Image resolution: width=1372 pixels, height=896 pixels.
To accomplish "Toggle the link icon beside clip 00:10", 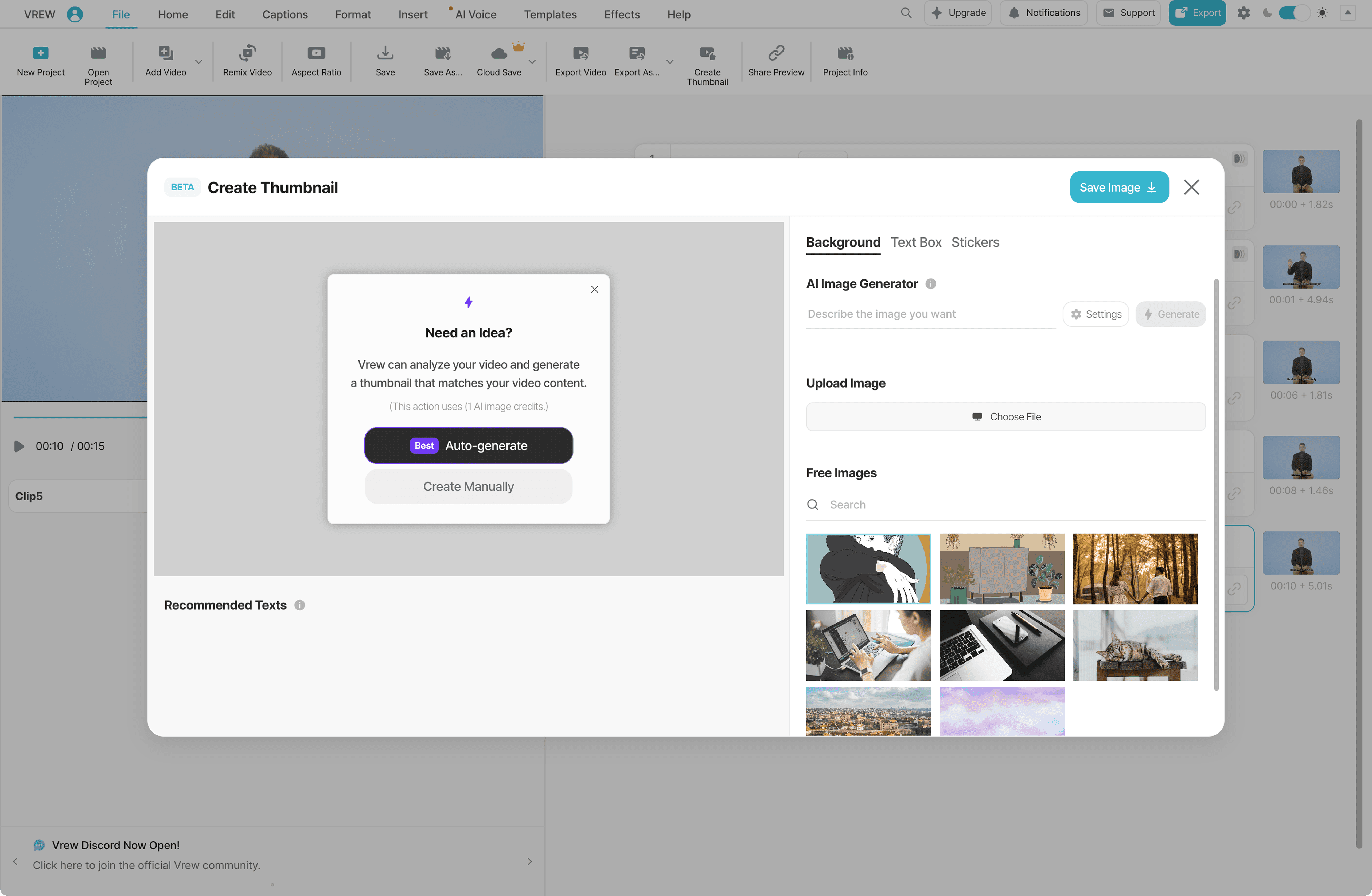I will click(x=1234, y=589).
